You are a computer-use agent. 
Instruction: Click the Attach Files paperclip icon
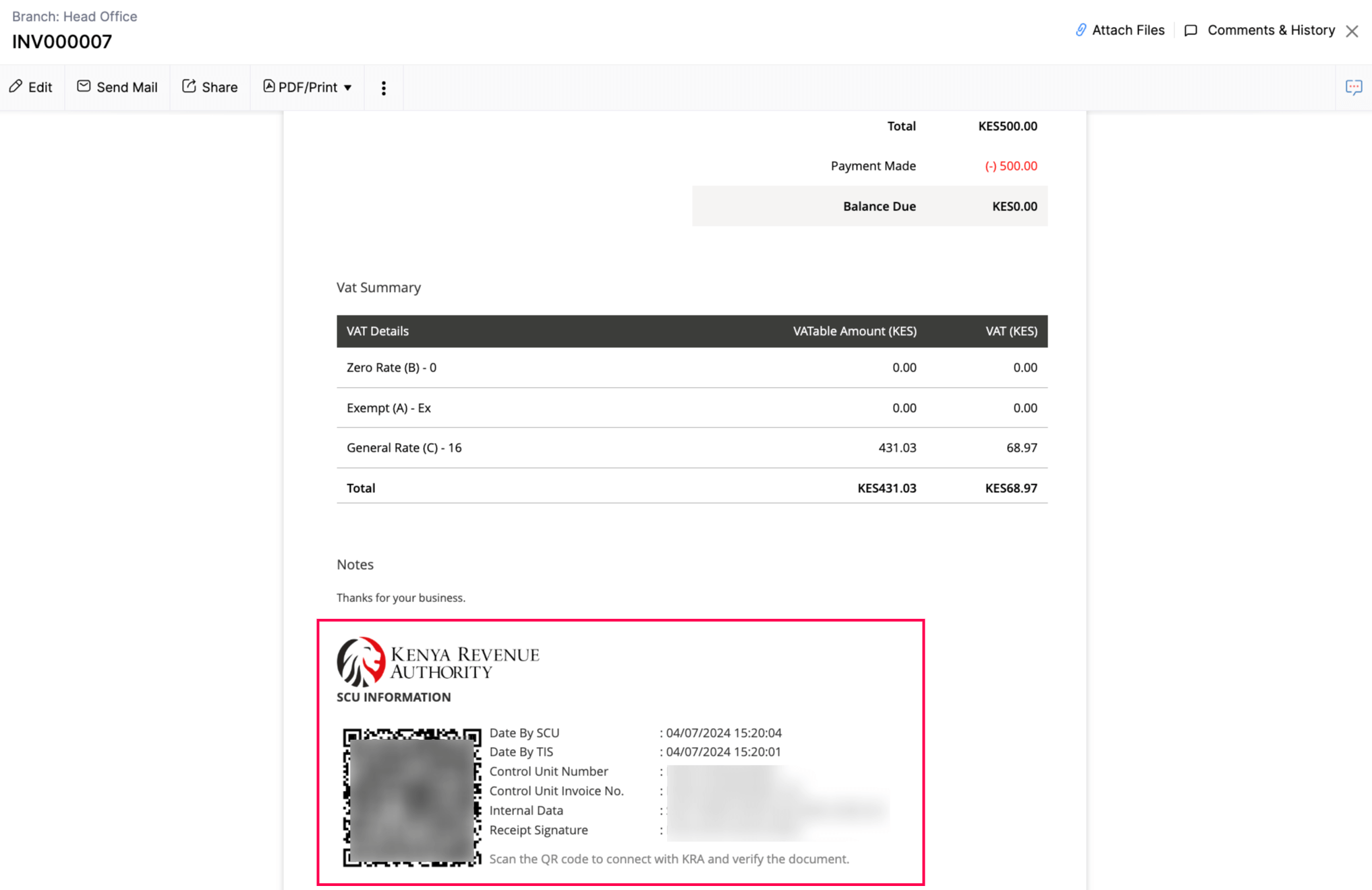(x=1081, y=30)
